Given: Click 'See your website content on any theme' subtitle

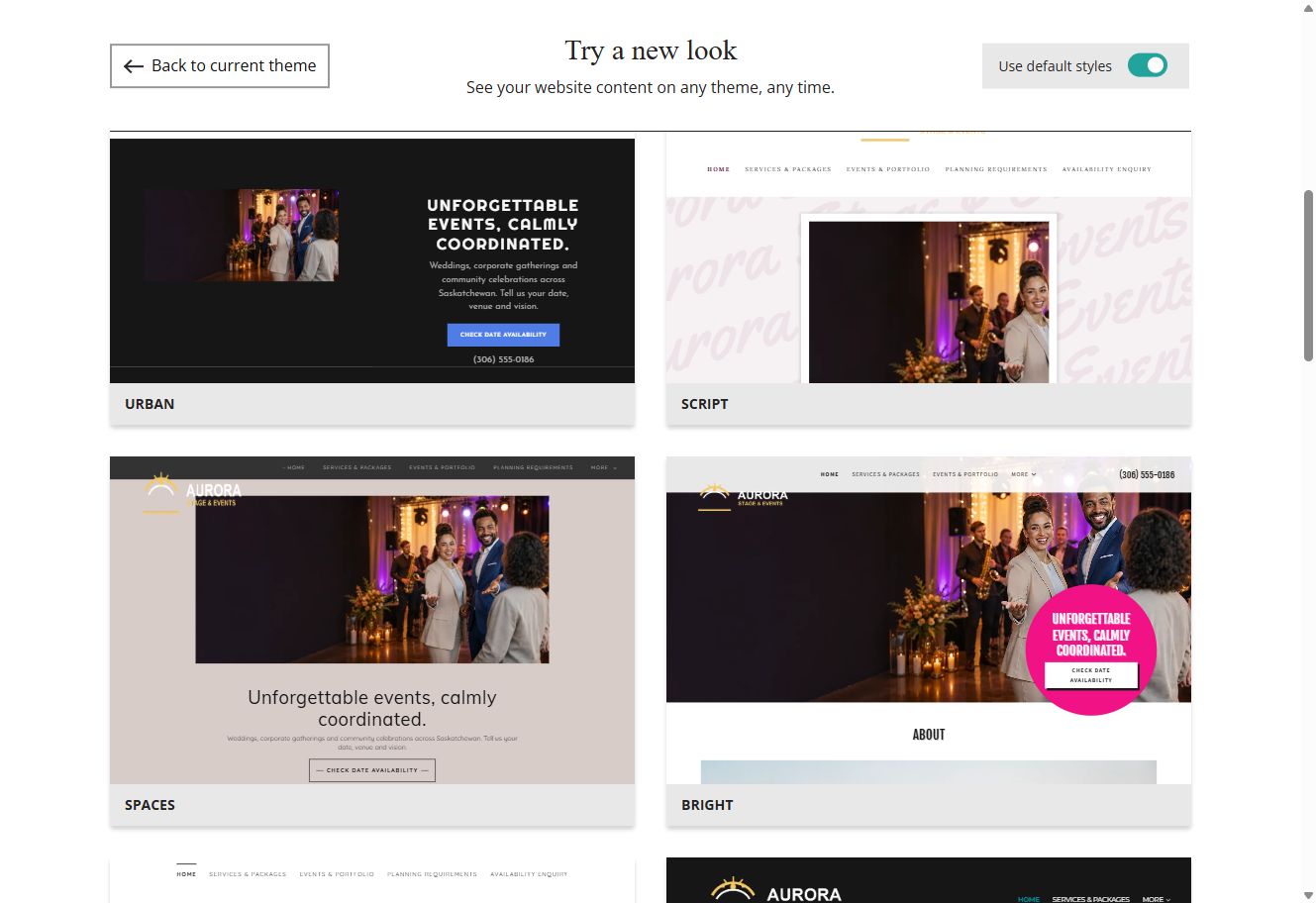Looking at the screenshot, I should click(651, 87).
